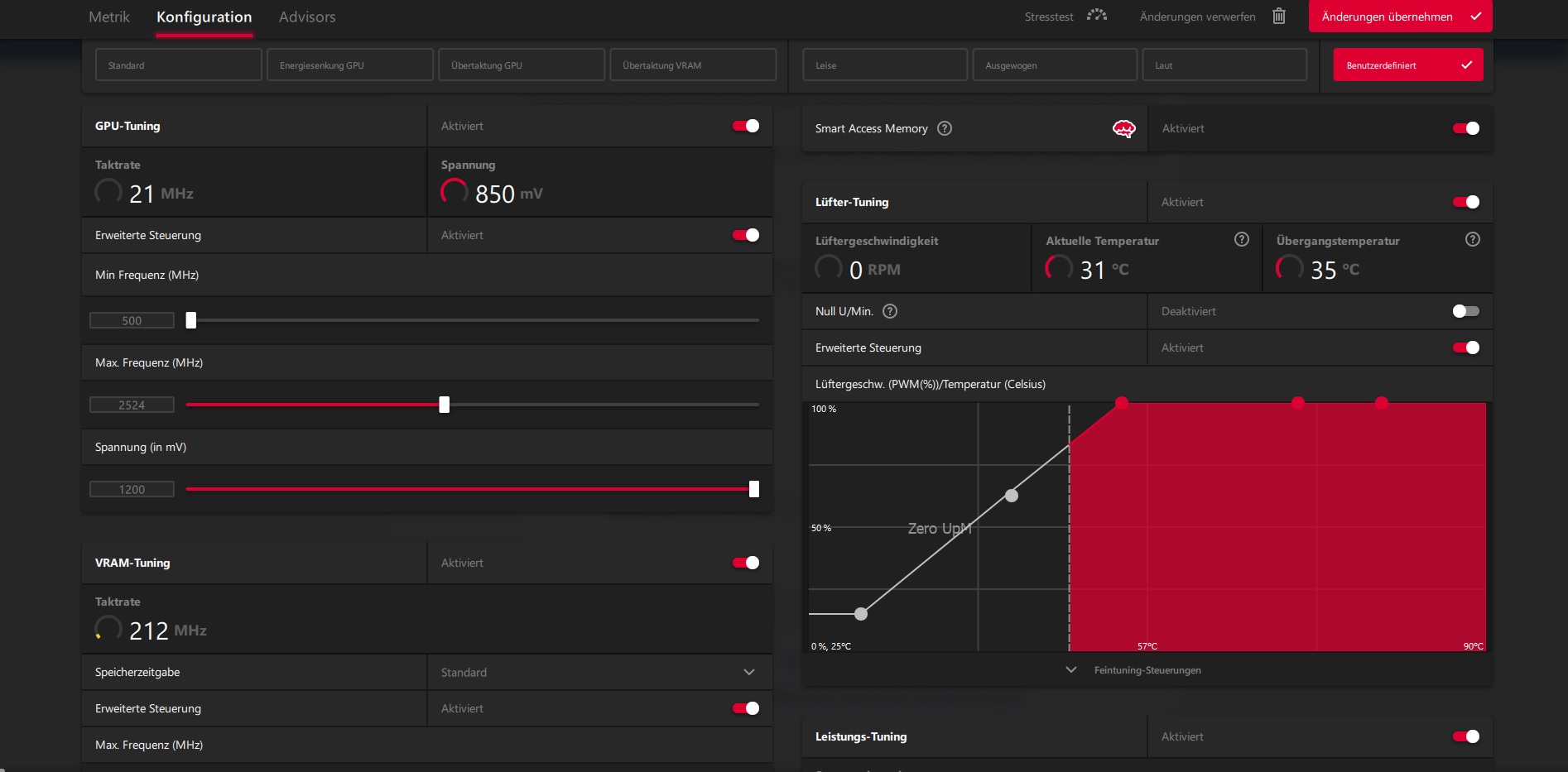Disable the Lüfter-Tuning toggle

(x=1466, y=202)
